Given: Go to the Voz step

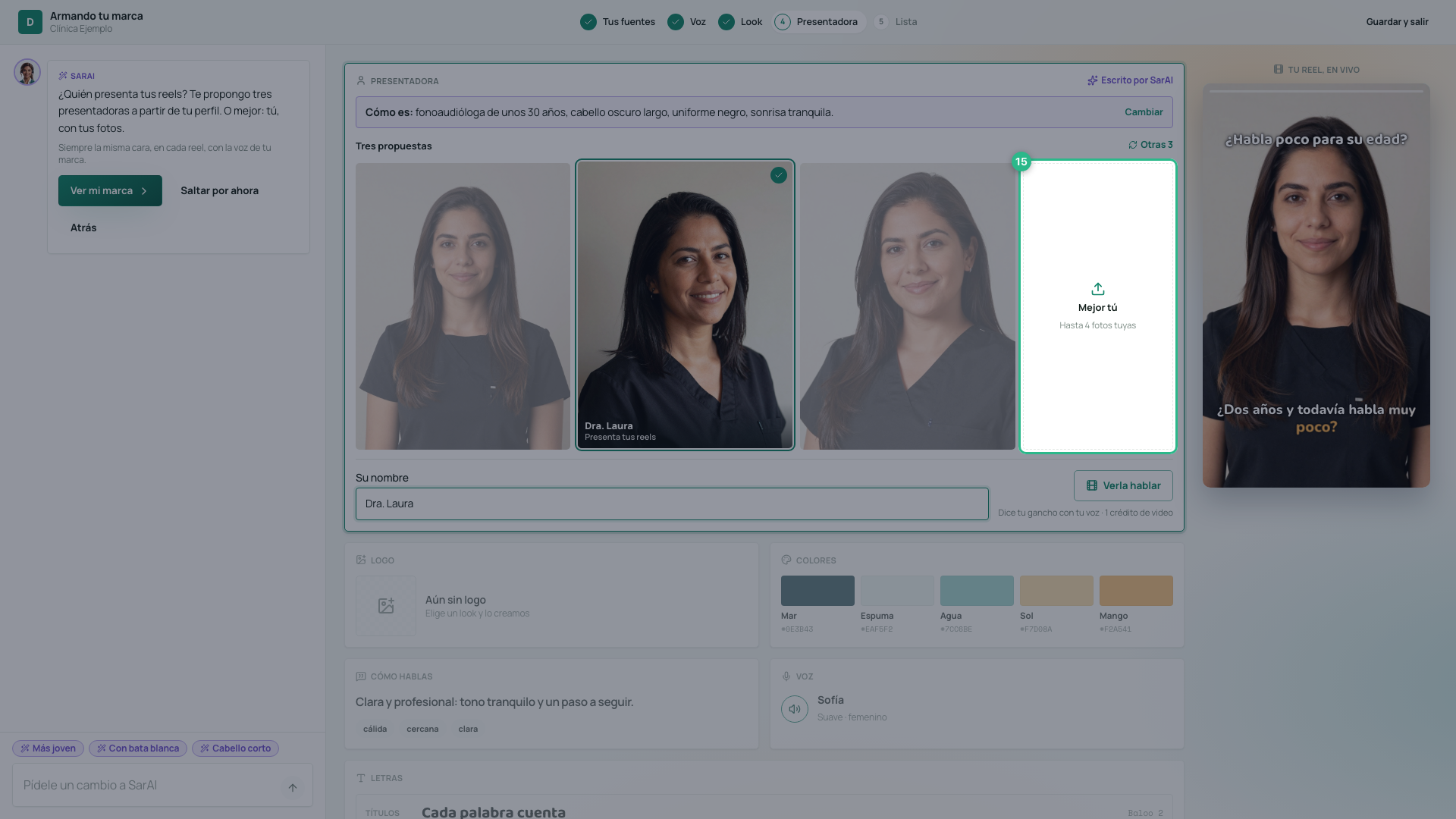Looking at the screenshot, I should (x=687, y=22).
